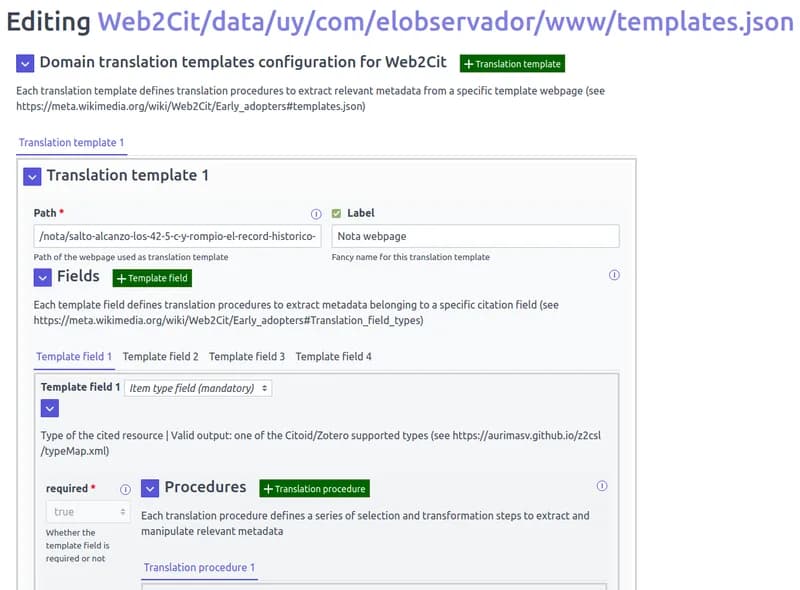This screenshot has width=800, height=590.
Task: Collapse the Procedures section
Action: (x=149, y=488)
